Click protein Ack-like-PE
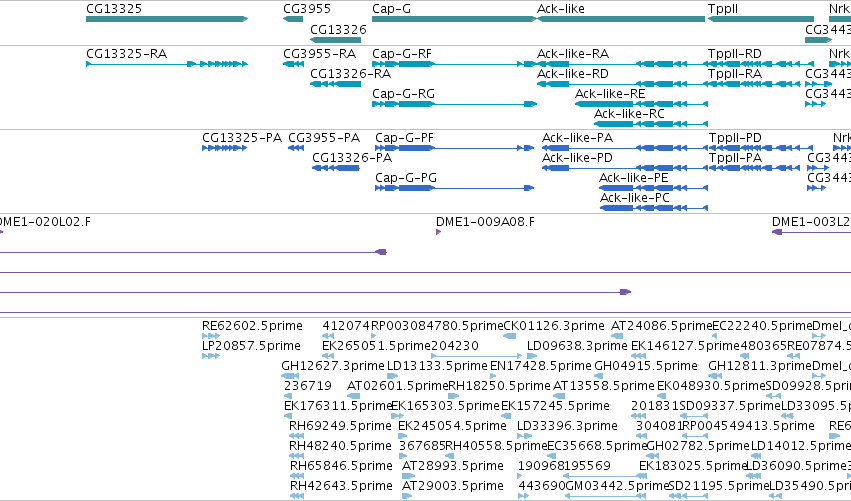This screenshot has height=501, width=851. [633, 177]
